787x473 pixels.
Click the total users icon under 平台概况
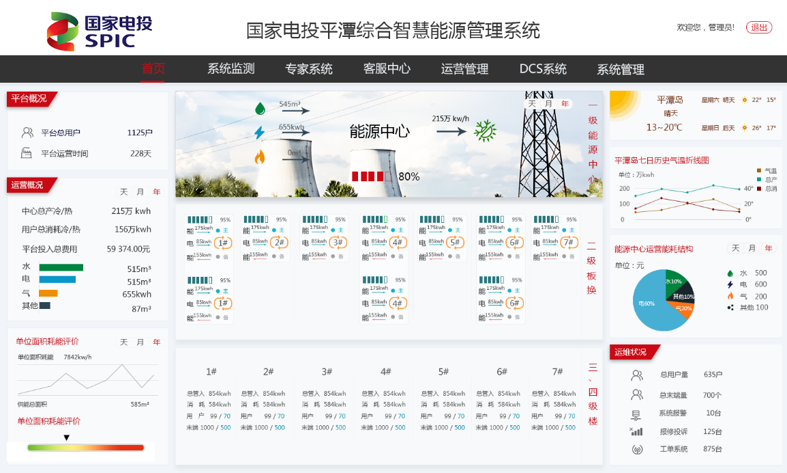[27, 132]
